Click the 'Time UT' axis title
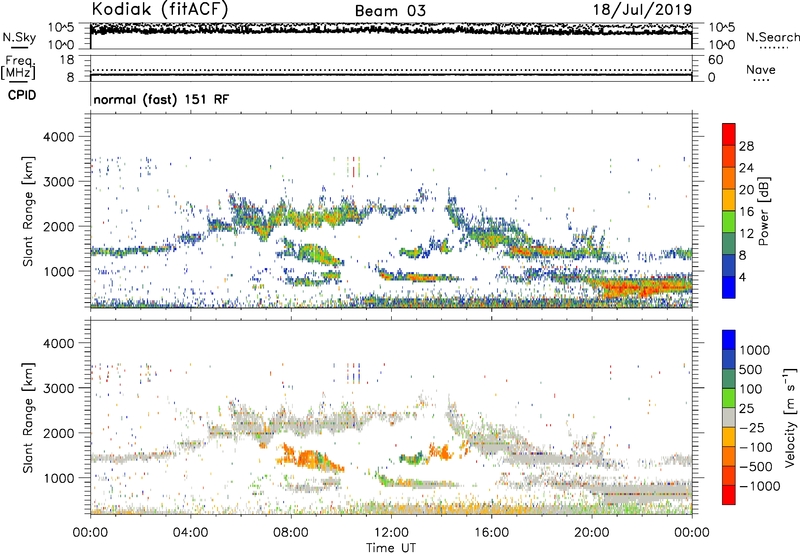 click(x=391, y=547)
